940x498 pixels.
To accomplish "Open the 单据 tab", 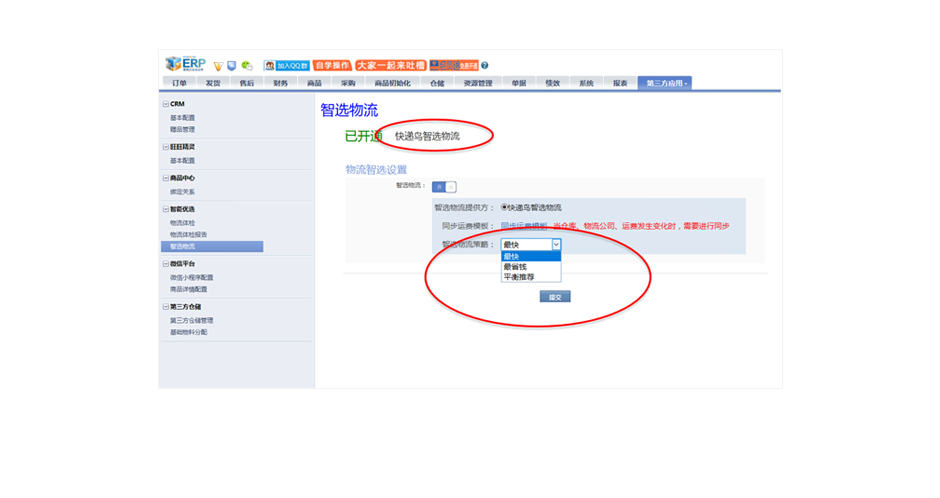I will (x=519, y=83).
